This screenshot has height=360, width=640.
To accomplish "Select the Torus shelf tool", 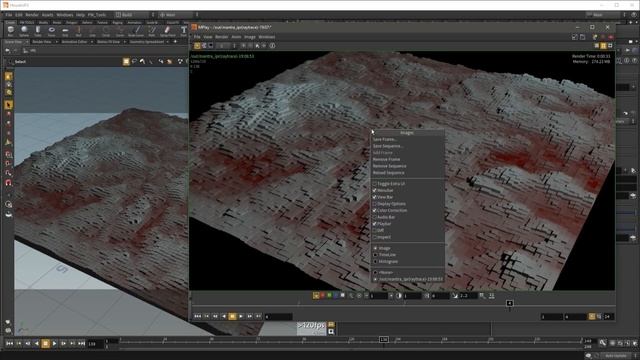I will pos(51,30).
